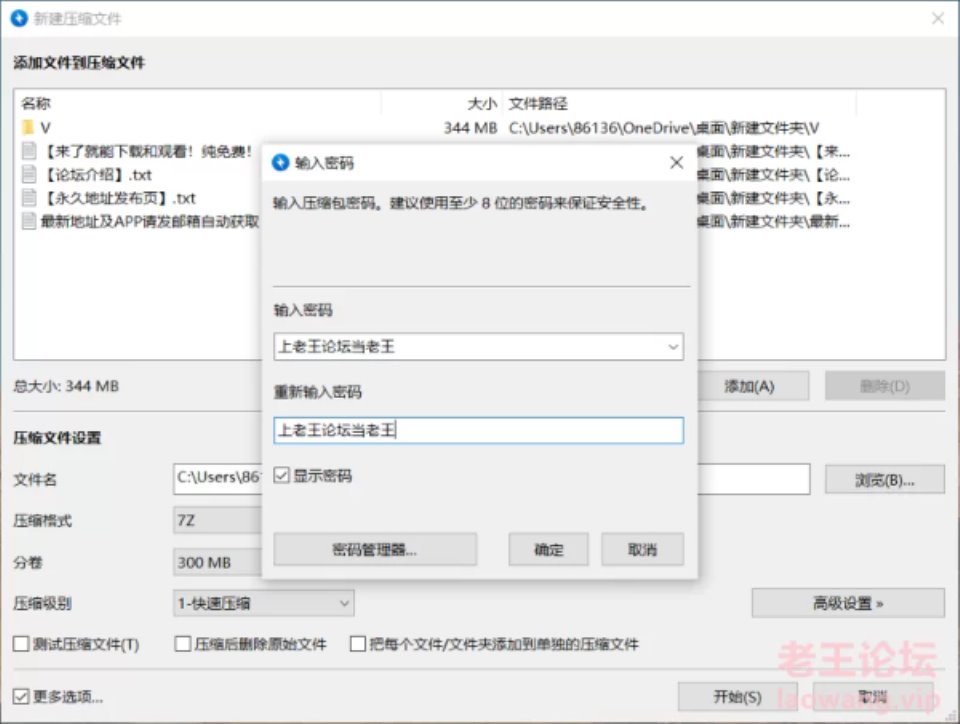The width and height of the screenshot is (960, 724).
Task: Select the V folder icon in the file list
Action: tap(28, 127)
